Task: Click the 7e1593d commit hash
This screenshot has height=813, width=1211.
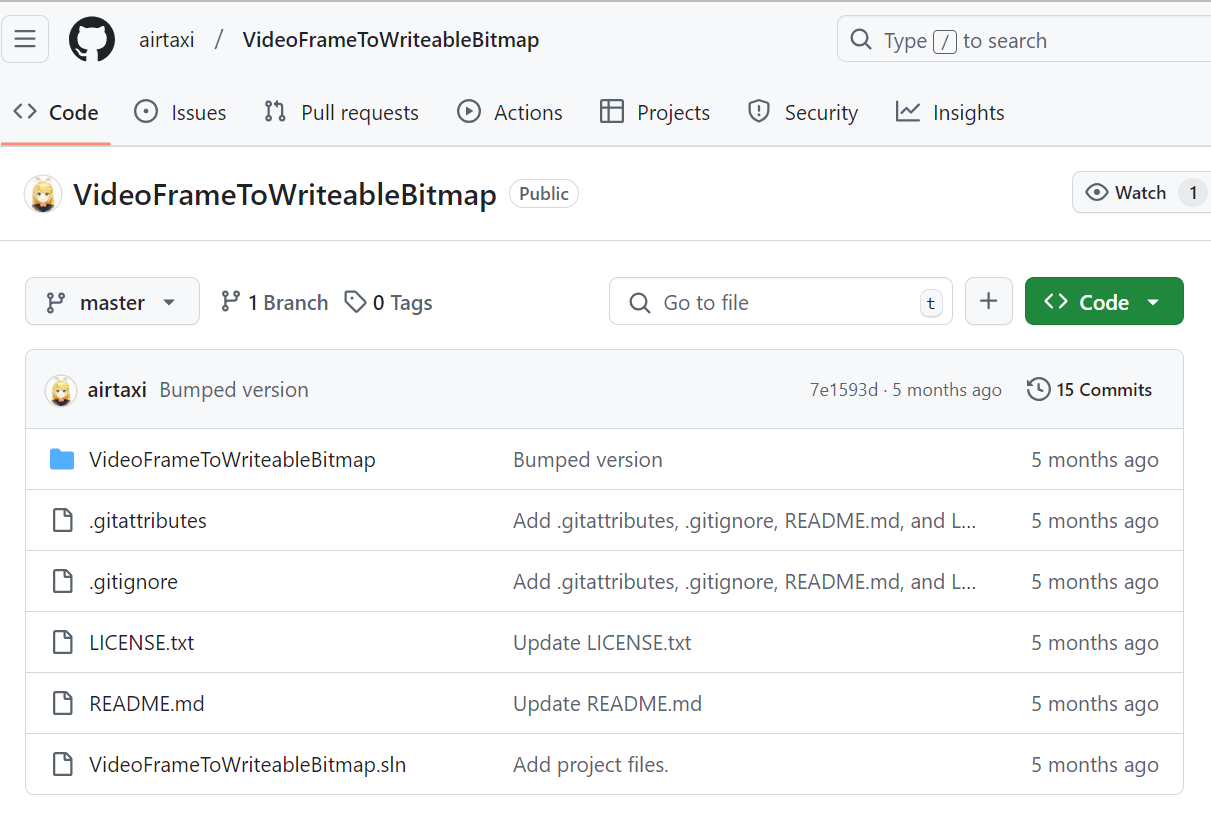Action: point(843,390)
